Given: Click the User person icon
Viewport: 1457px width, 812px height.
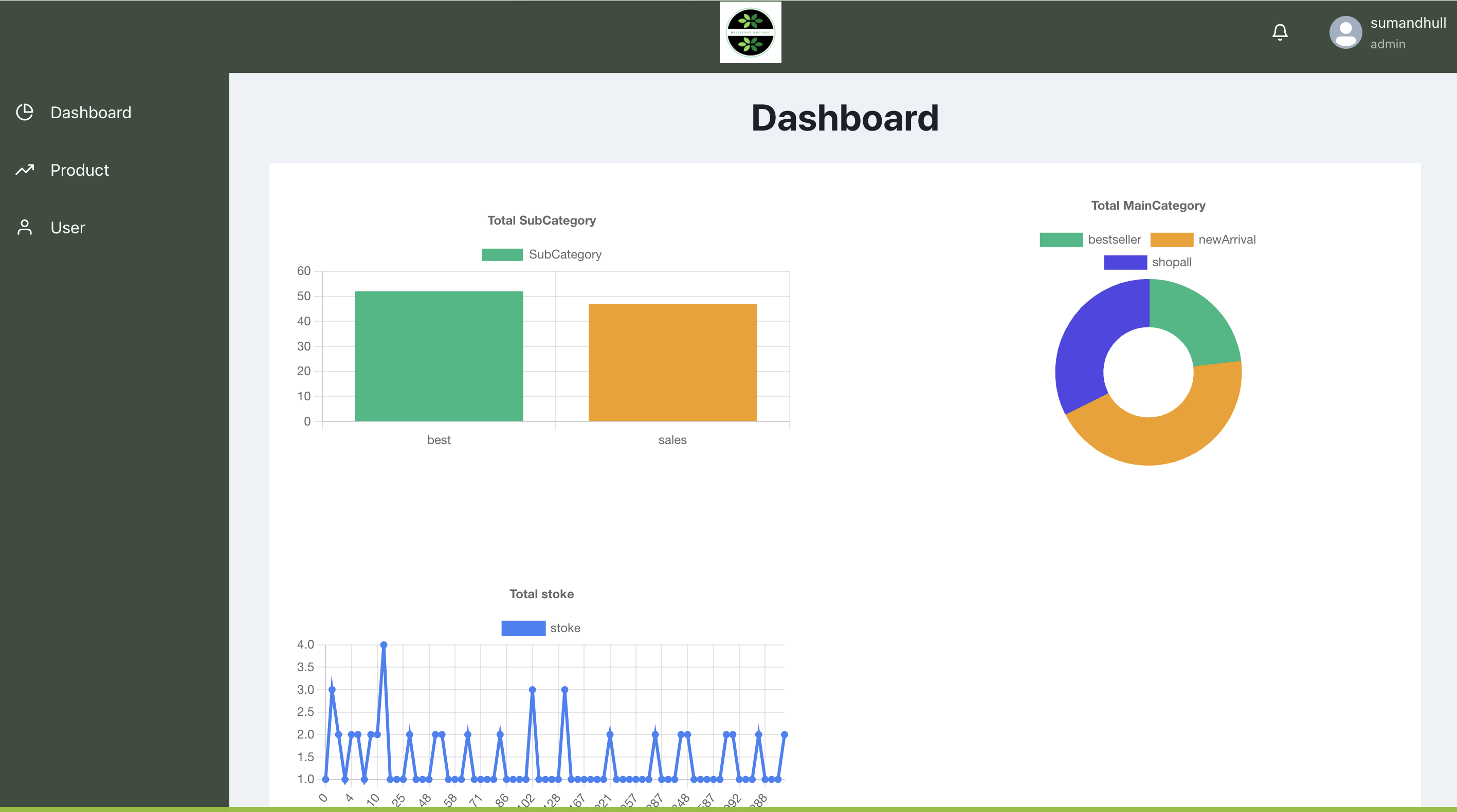Looking at the screenshot, I should (25, 227).
